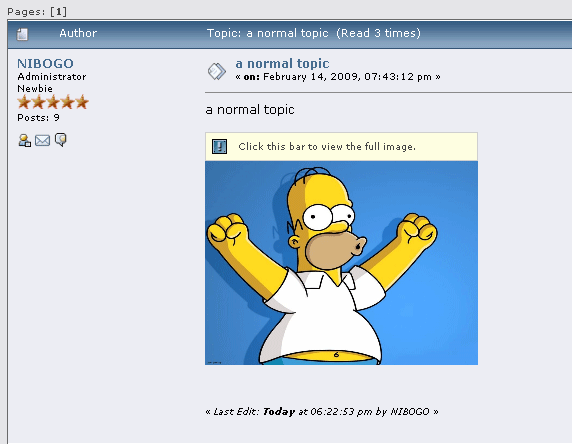Viewport: 572px width, 444px height.
Task: Click the email envelope icon
Action: click(x=42, y=140)
